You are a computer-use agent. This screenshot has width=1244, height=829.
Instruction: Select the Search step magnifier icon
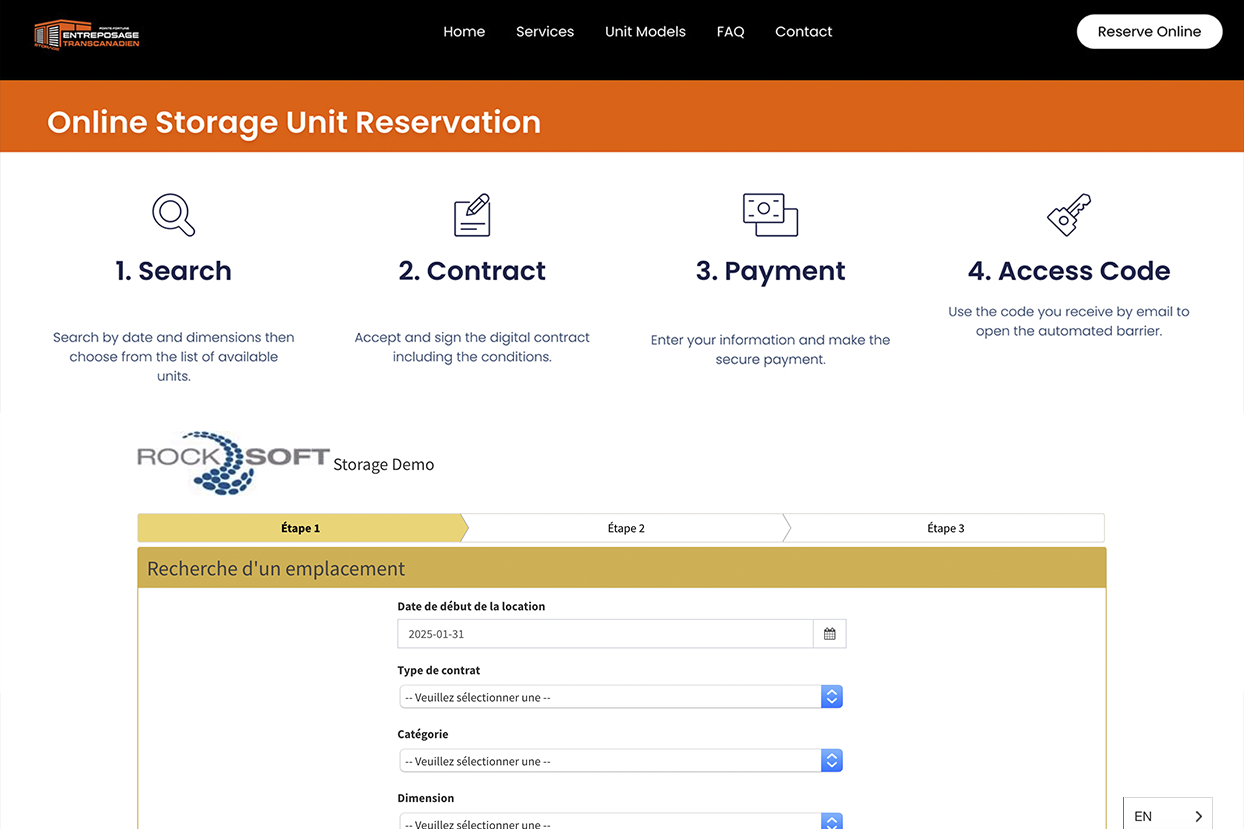click(x=173, y=214)
